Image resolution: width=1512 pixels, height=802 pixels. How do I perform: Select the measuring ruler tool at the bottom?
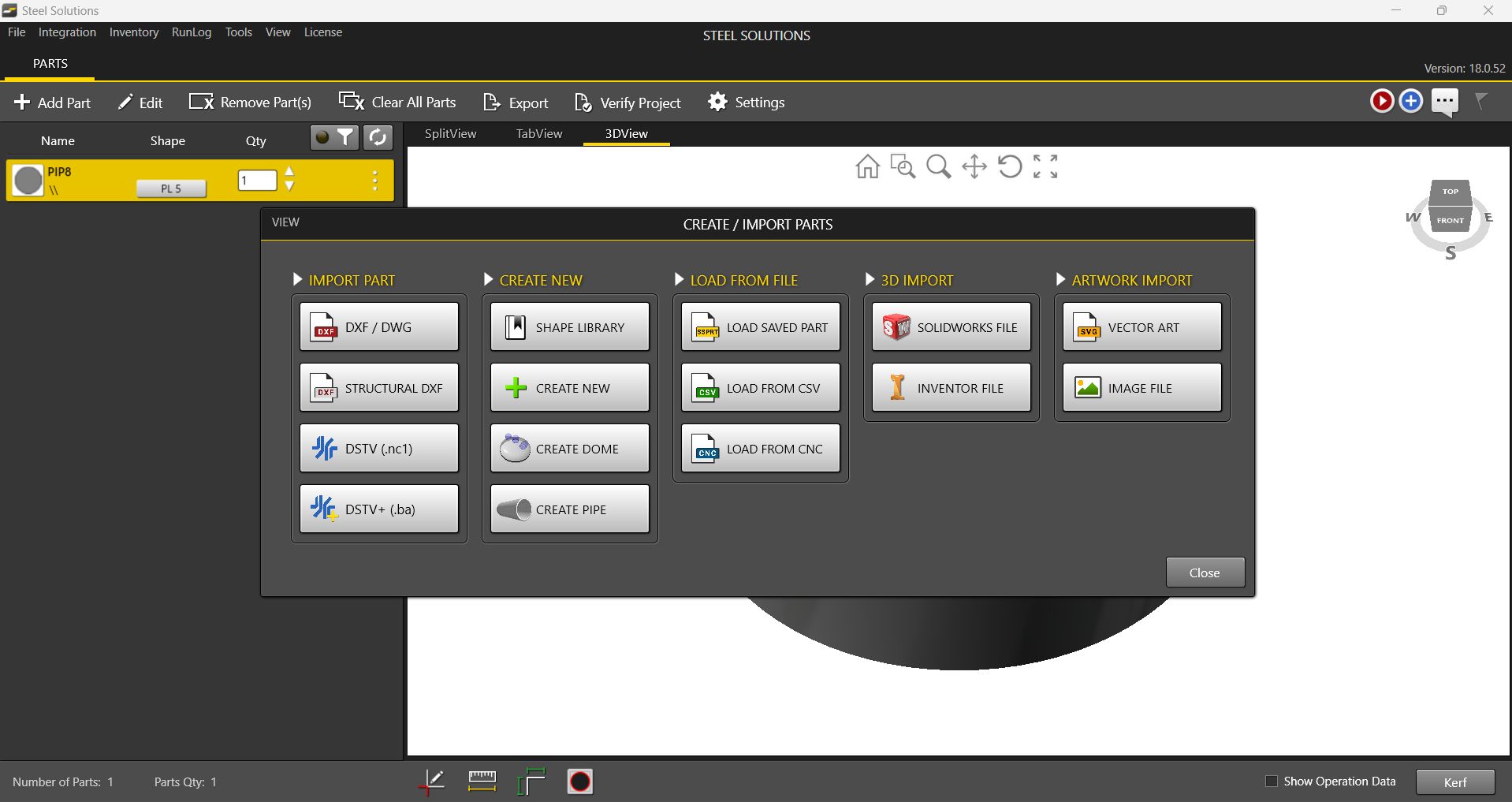481,781
